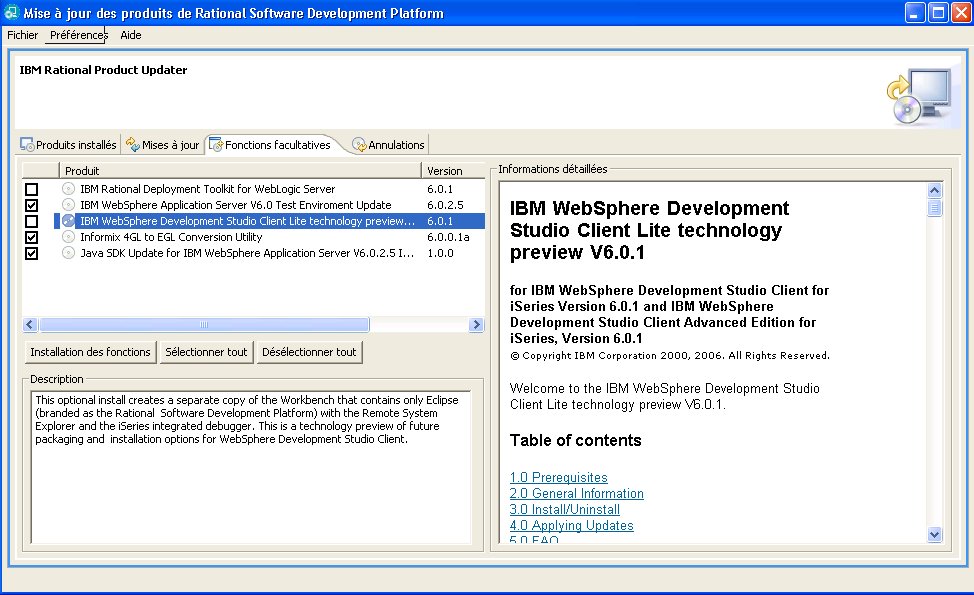The height and width of the screenshot is (595, 974).
Task: Sort by the Produit column header
Action: 240,171
